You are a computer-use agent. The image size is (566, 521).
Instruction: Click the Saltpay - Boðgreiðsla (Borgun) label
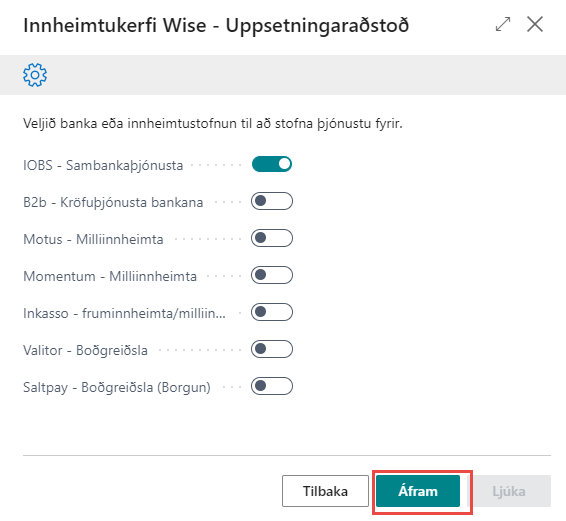(117, 387)
